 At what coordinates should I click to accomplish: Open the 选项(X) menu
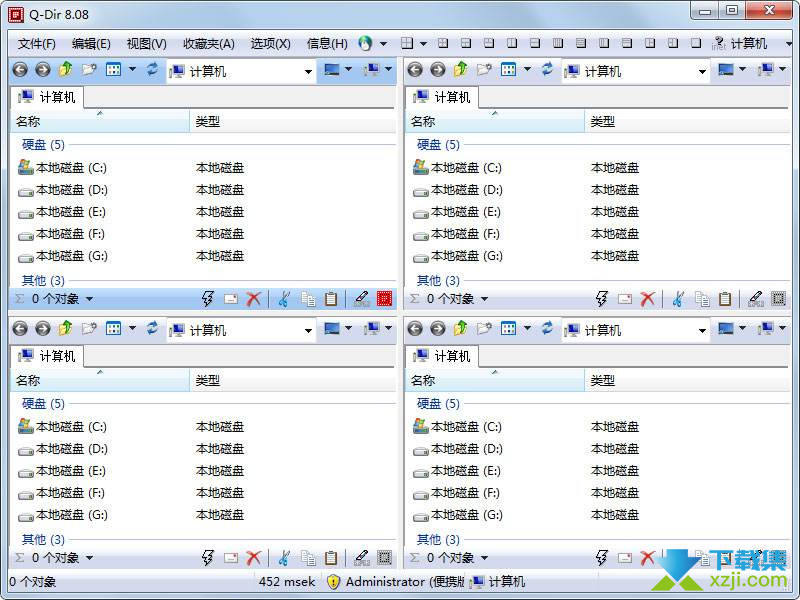click(x=270, y=44)
